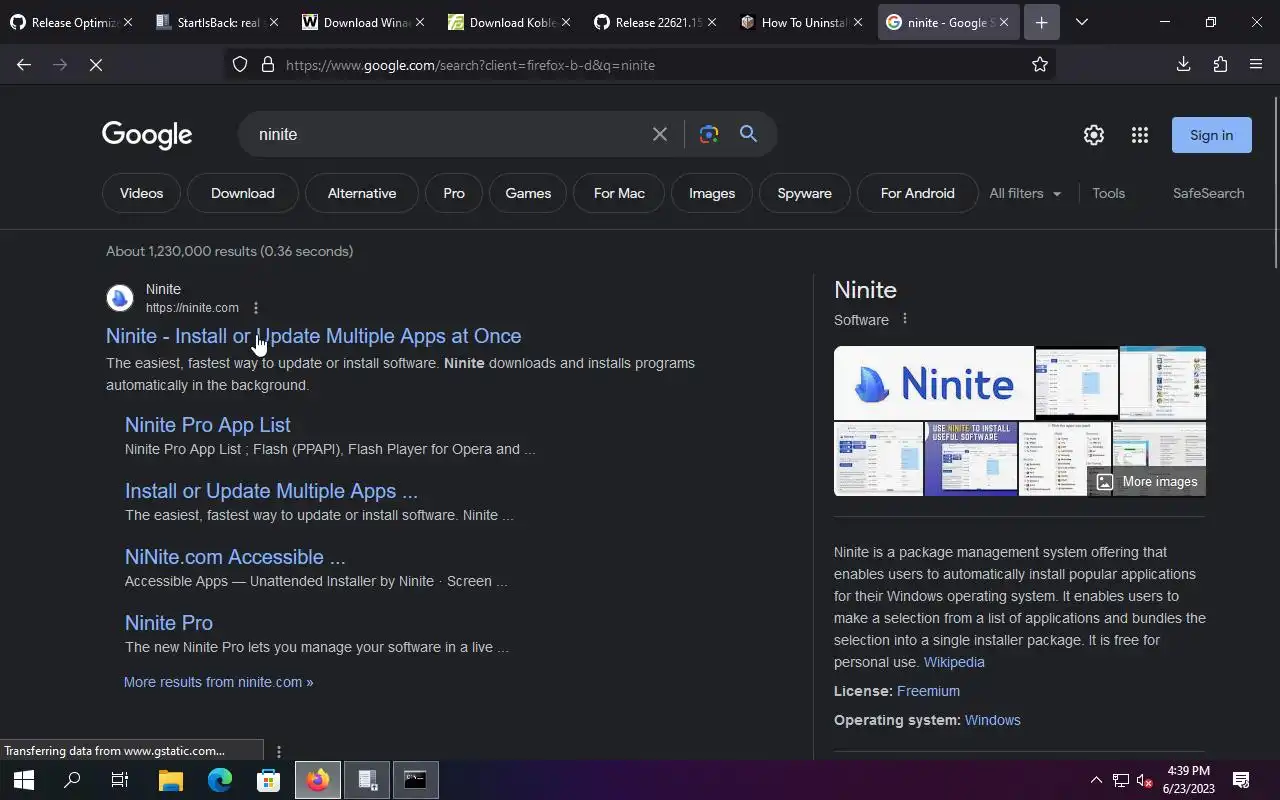Click the Sign in button
The width and height of the screenshot is (1280, 800).
1211,135
